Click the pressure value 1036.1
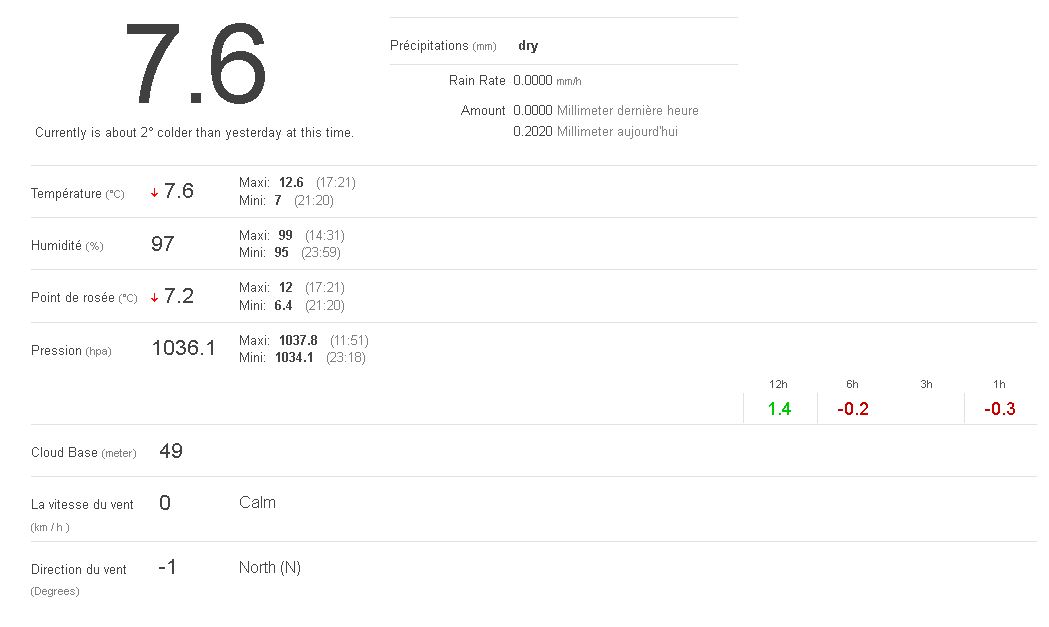 [183, 349]
